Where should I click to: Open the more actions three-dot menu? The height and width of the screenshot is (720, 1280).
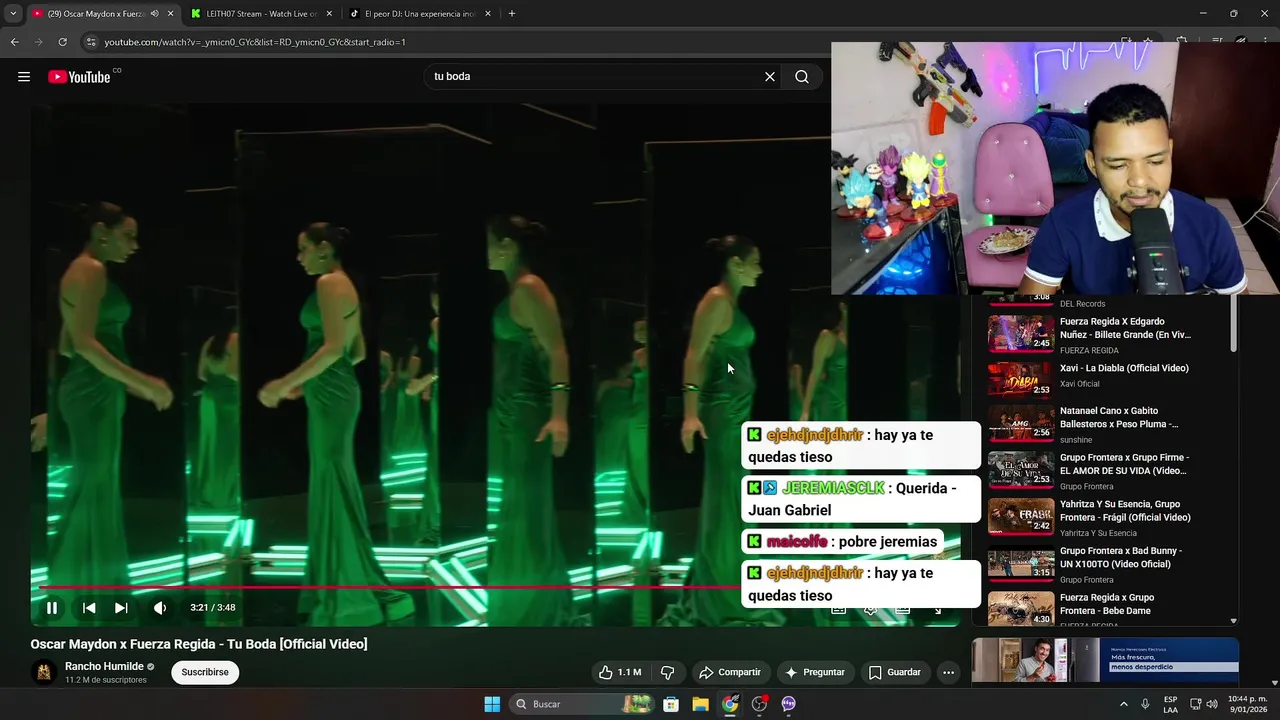pyautogui.click(x=948, y=672)
